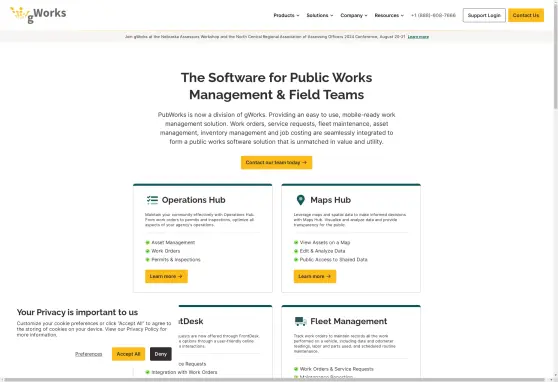The width and height of the screenshot is (558, 382).
Task: Click the Operations Hub heading
Action: click(x=194, y=200)
